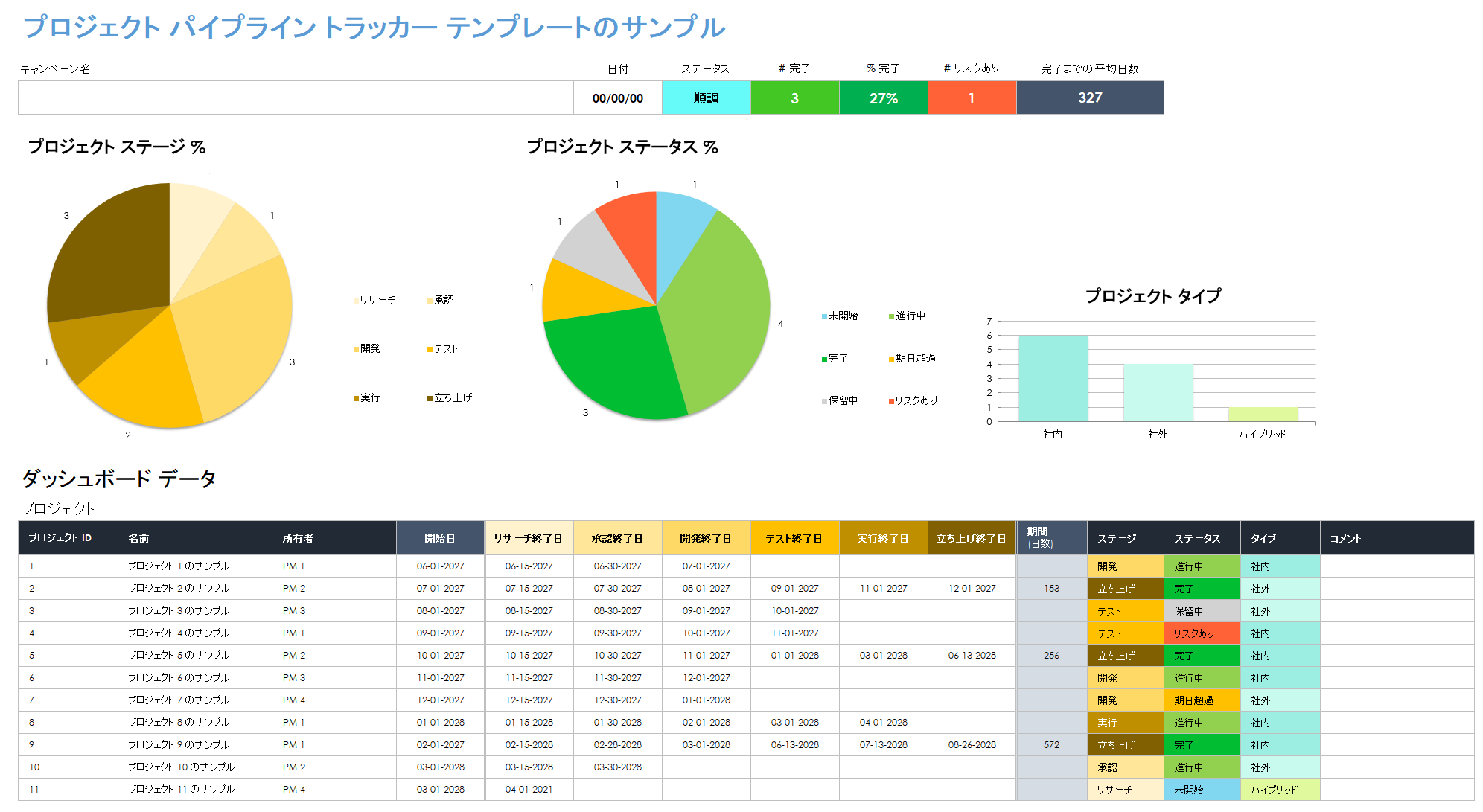Viewport: 1483px width, 812px height.
Task: Select the green # 完了 value 3
Action: [x=794, y=97]
